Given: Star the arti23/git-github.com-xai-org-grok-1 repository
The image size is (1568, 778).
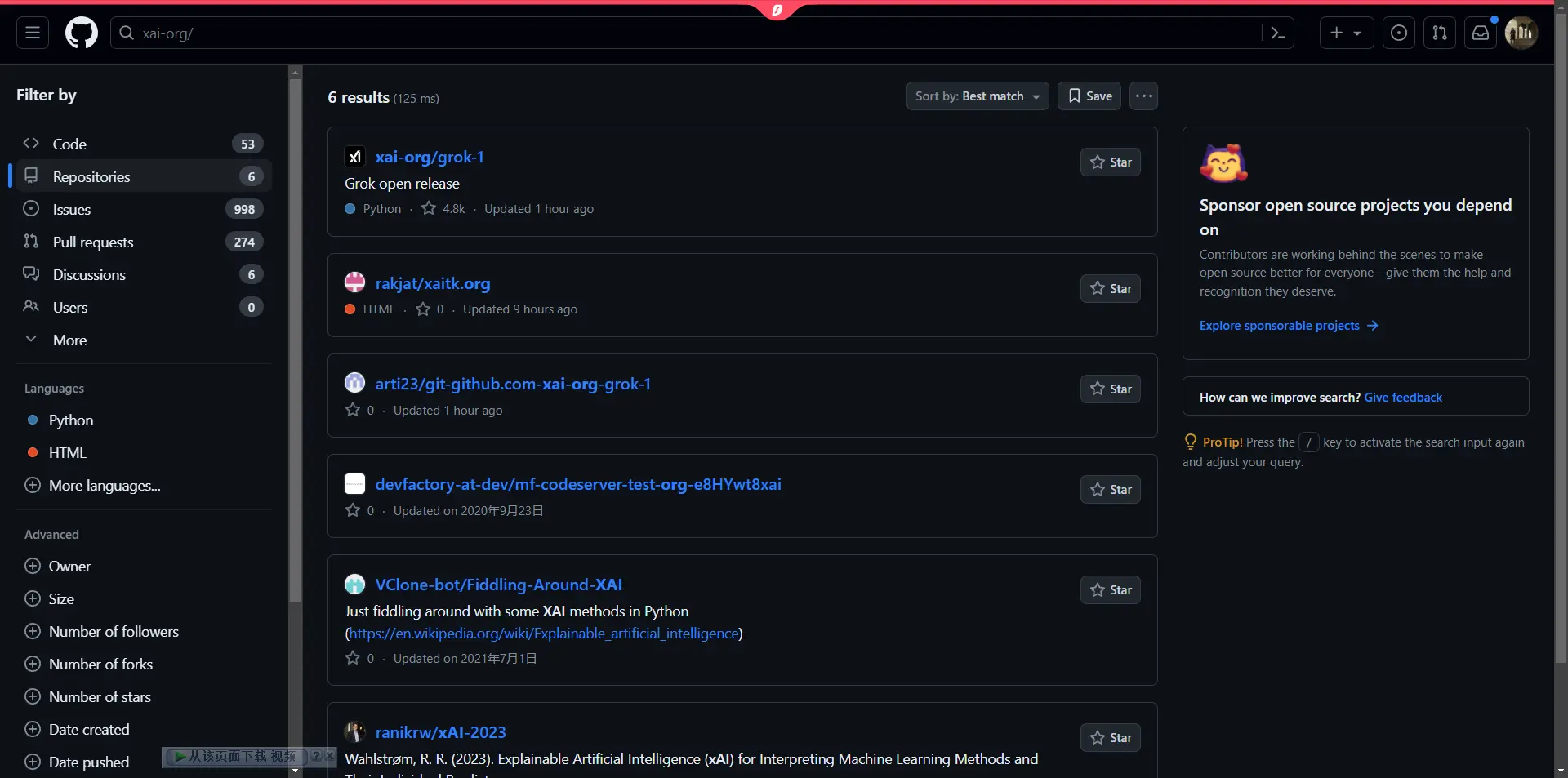Looking at the screenshot, I should pos(1111,389).
